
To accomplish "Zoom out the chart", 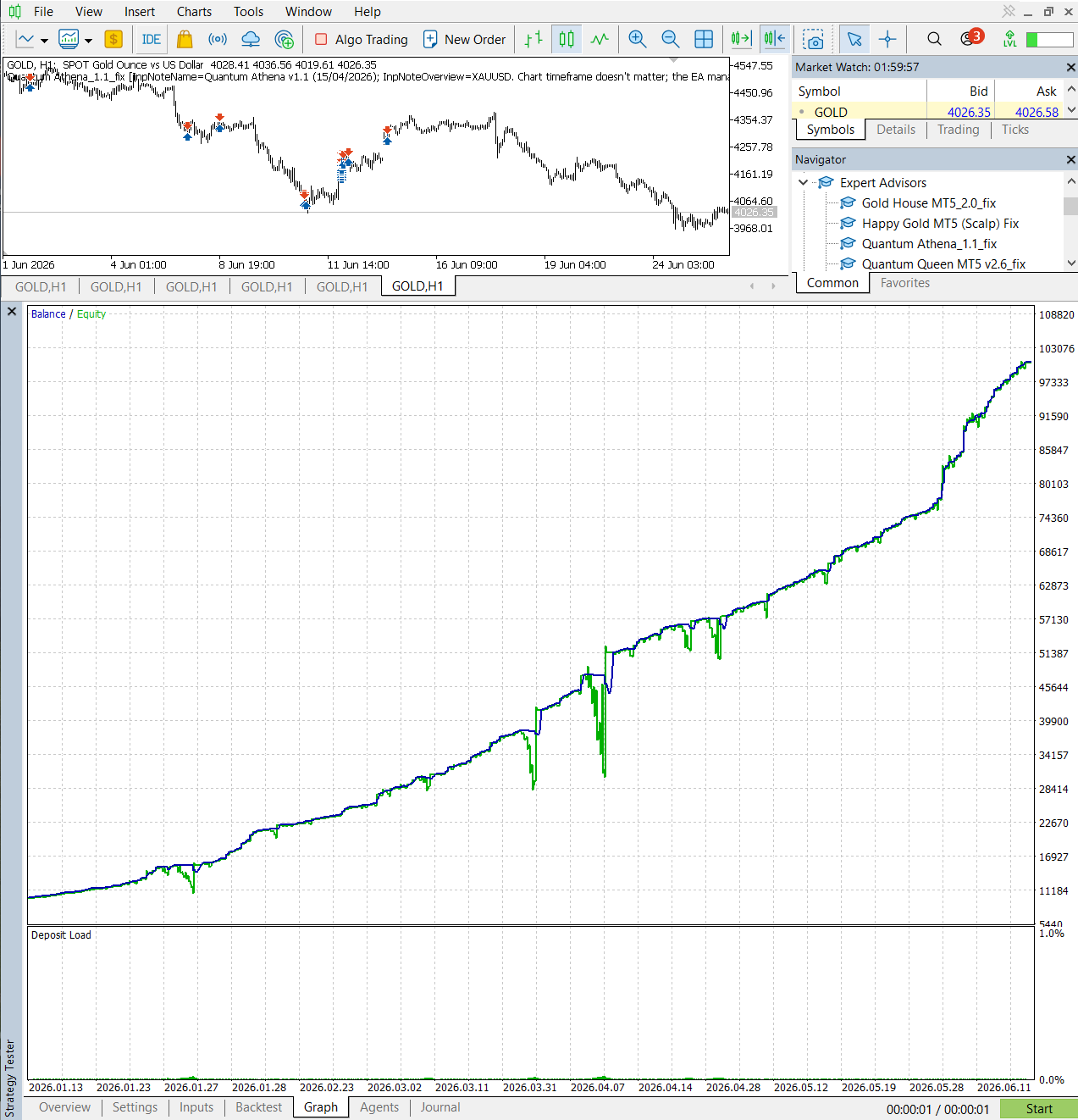I will click(671, 39).
